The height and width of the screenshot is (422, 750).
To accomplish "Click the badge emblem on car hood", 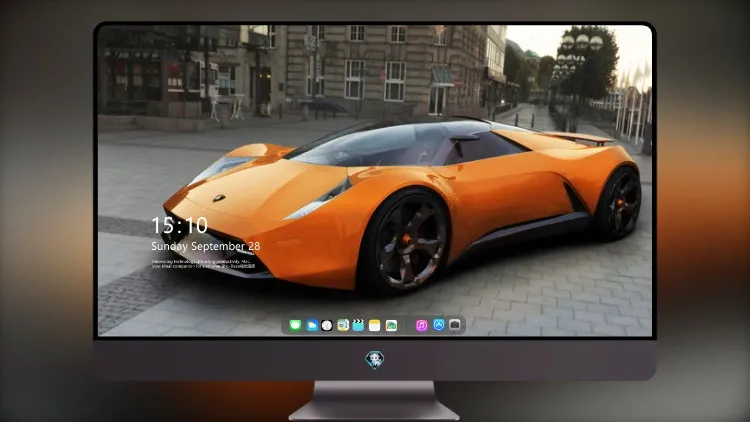I will coord(219,198).
